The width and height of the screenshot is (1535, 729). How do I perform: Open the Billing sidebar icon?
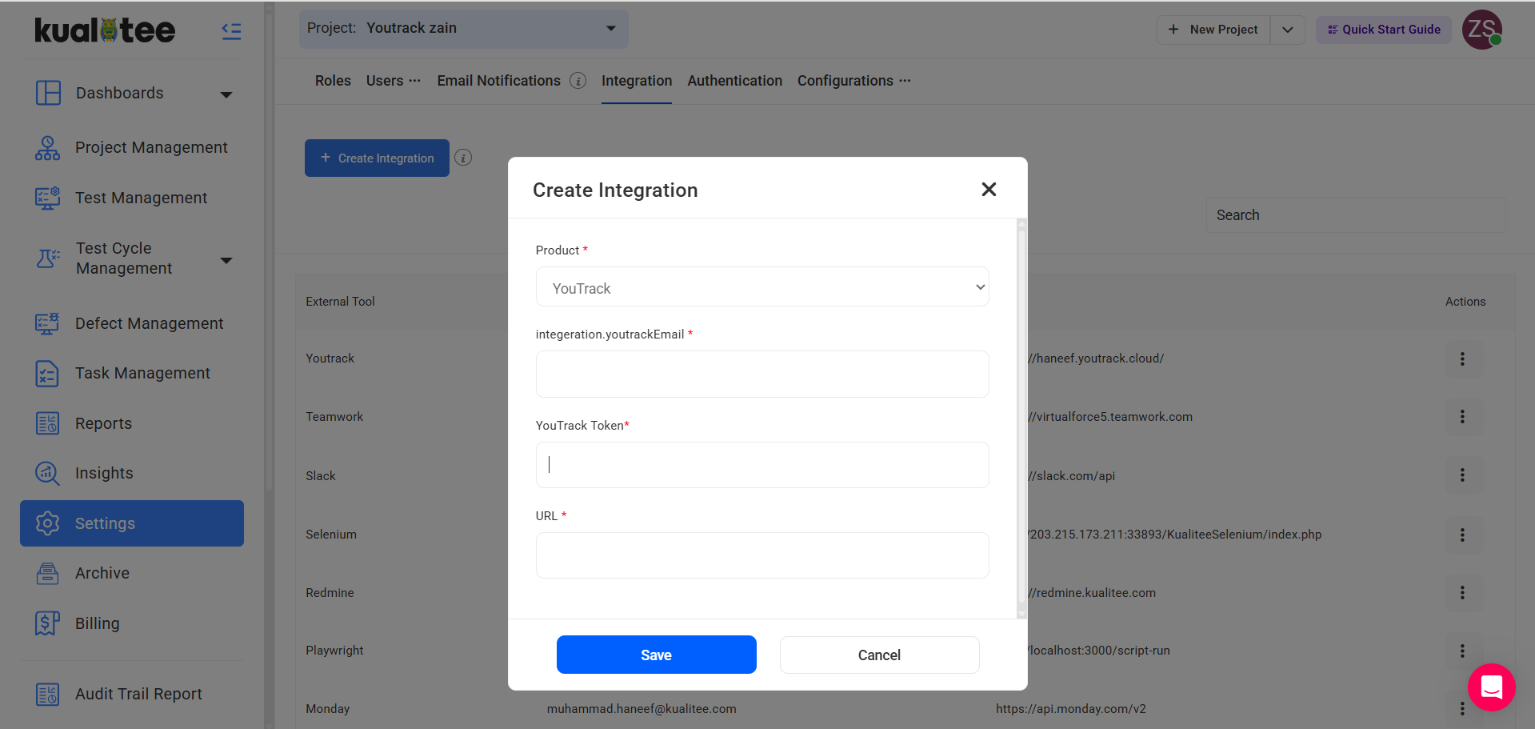(x=47, y=623)
